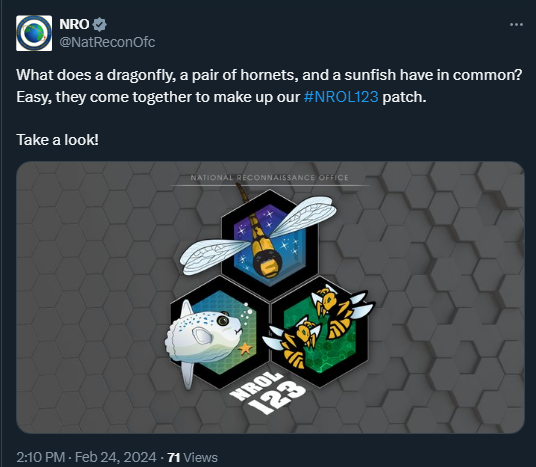
Task: View the 71 Views analytics
Action: coord(192,457)
